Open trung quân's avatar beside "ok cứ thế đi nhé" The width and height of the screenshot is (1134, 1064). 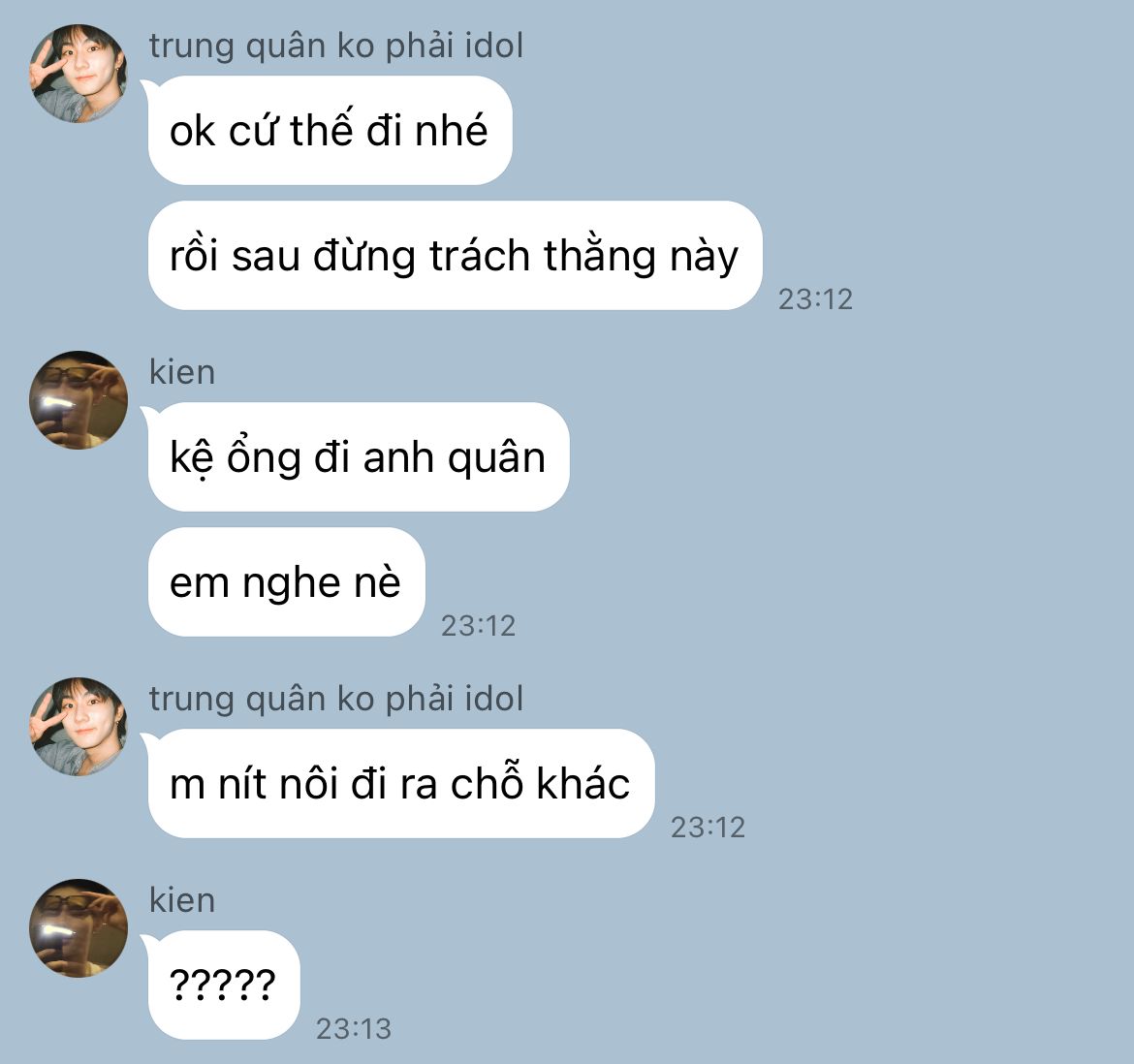pos(79,74)
